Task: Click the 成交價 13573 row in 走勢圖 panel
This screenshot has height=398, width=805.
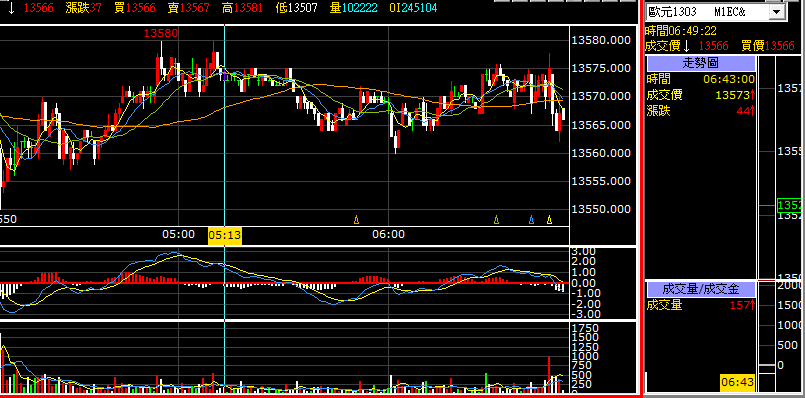Action: [701, 95]
